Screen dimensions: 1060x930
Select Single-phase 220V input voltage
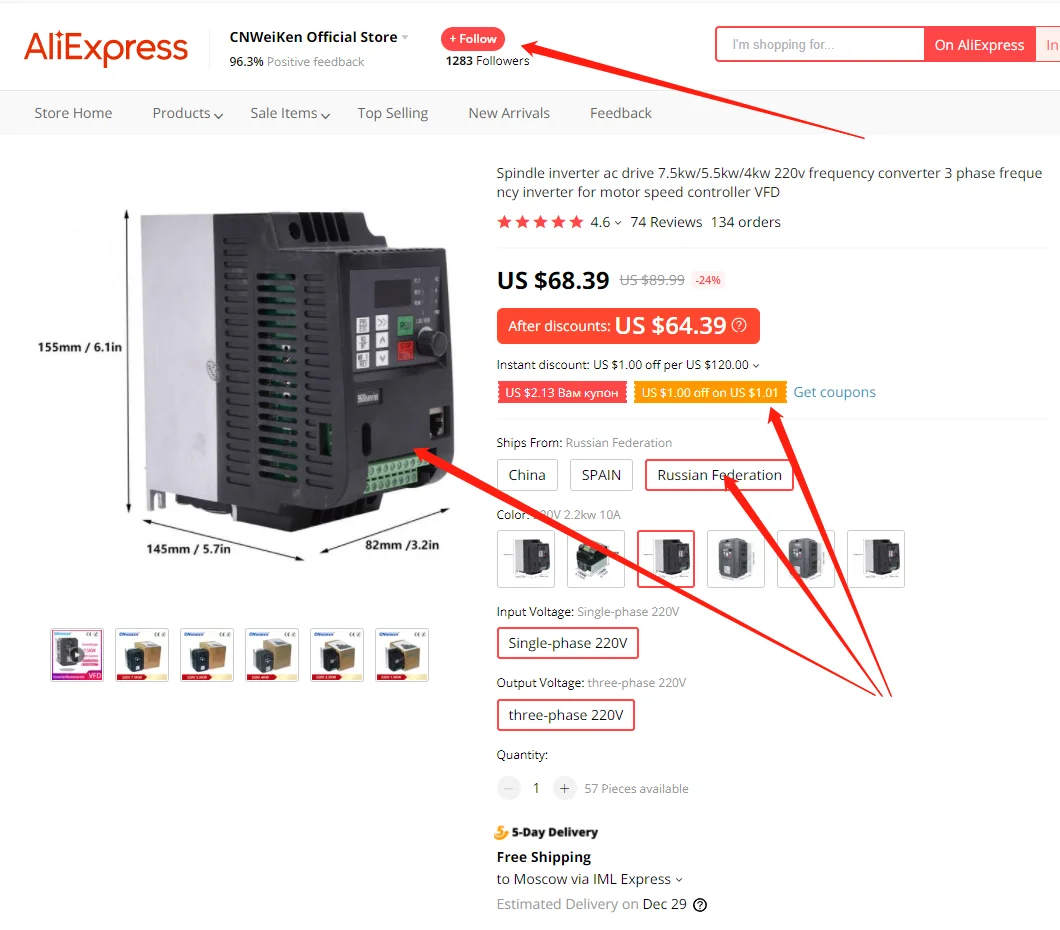coord(568,643)
